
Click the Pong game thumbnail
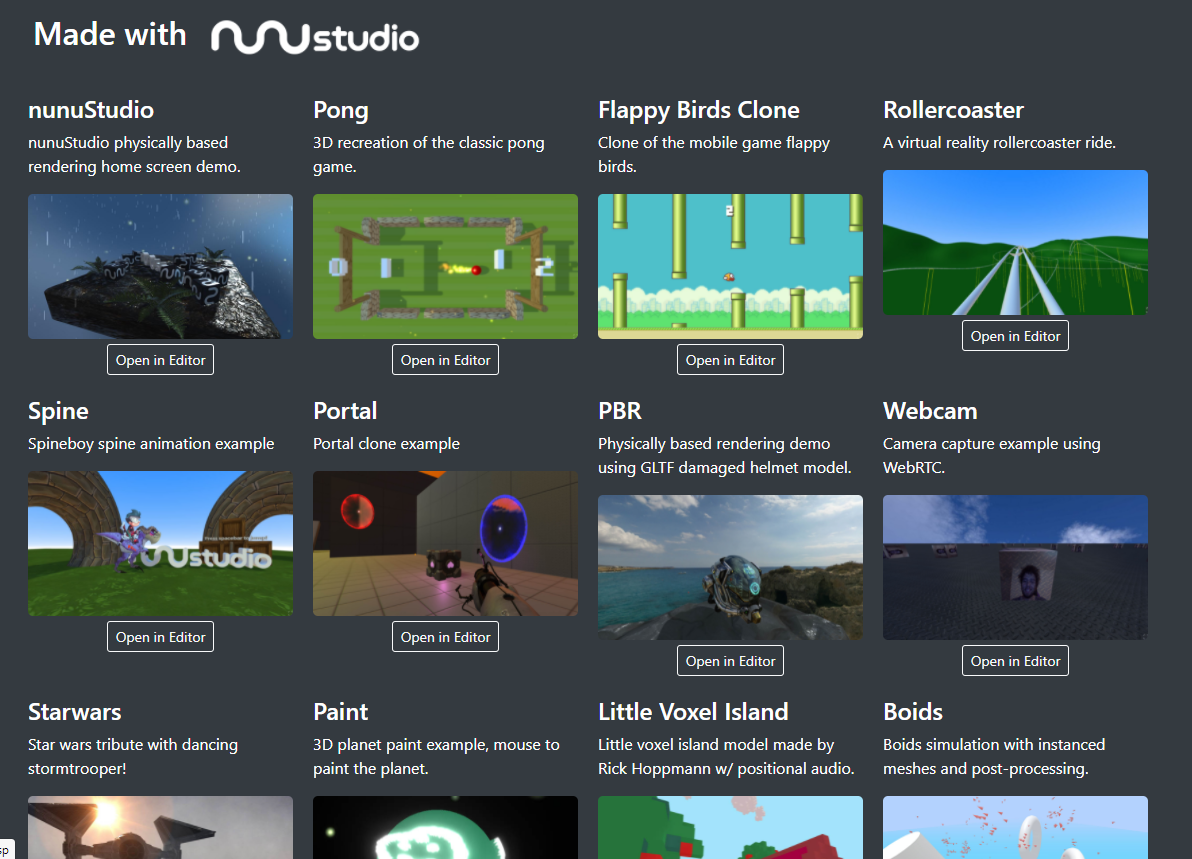click(x=445, y=266)
